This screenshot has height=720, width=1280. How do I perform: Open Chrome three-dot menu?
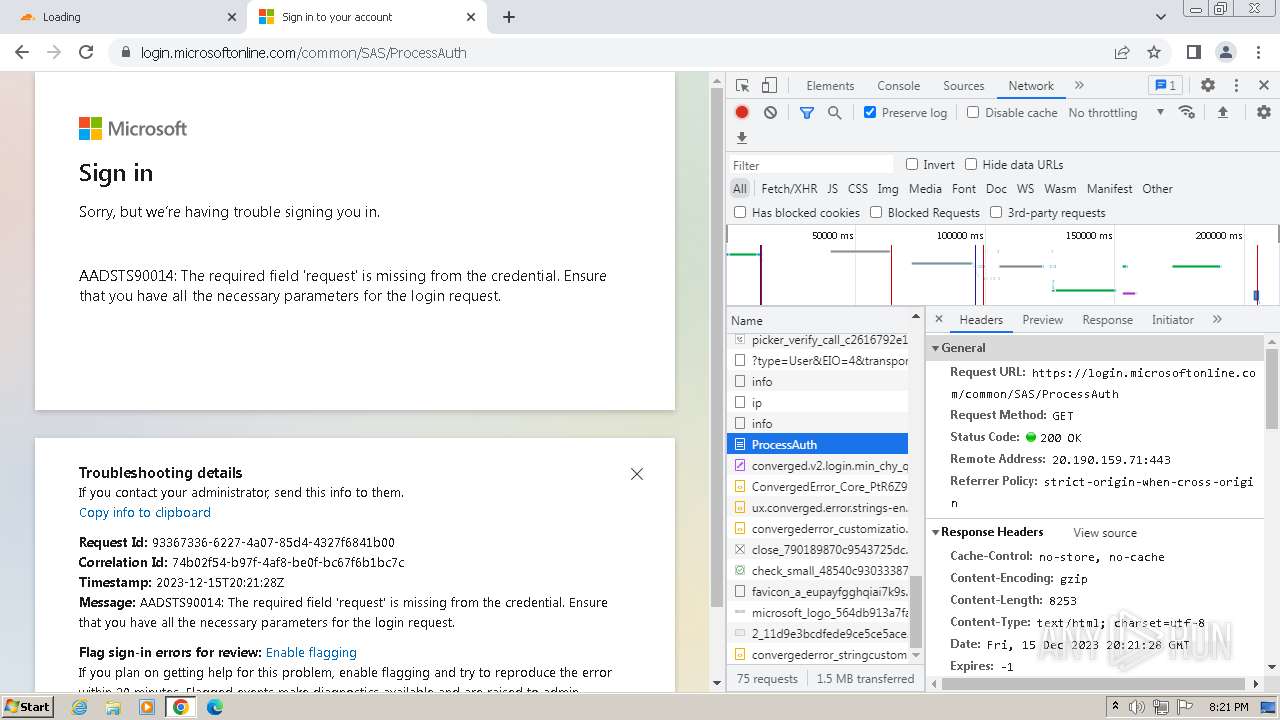(x=1257, y=53)
